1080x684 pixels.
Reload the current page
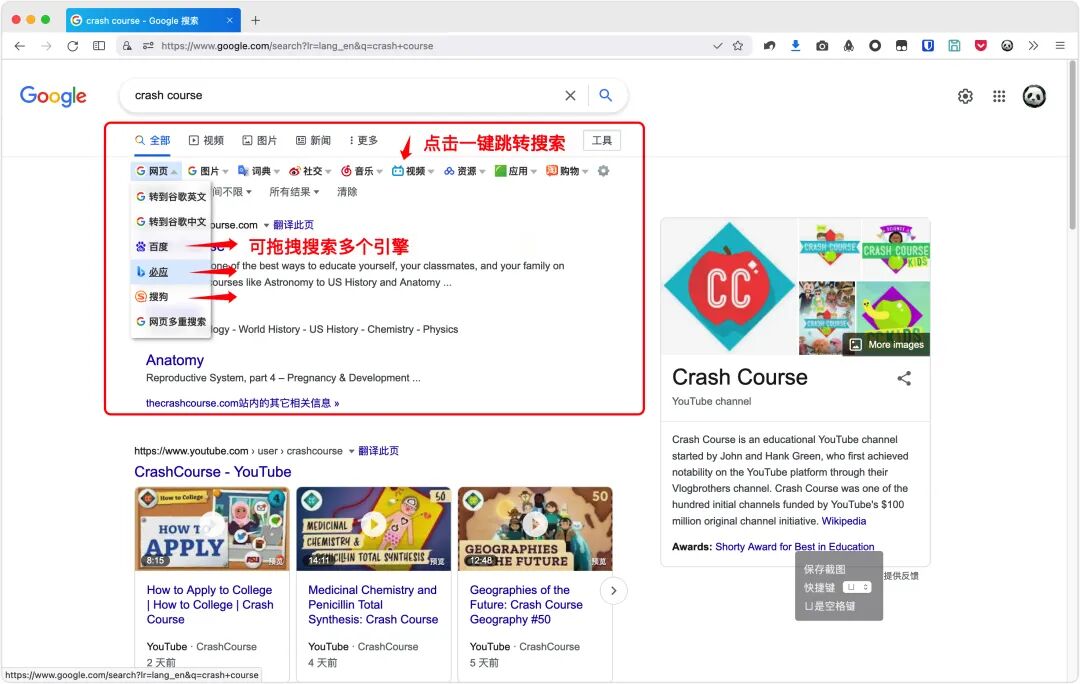coord(72,46)
